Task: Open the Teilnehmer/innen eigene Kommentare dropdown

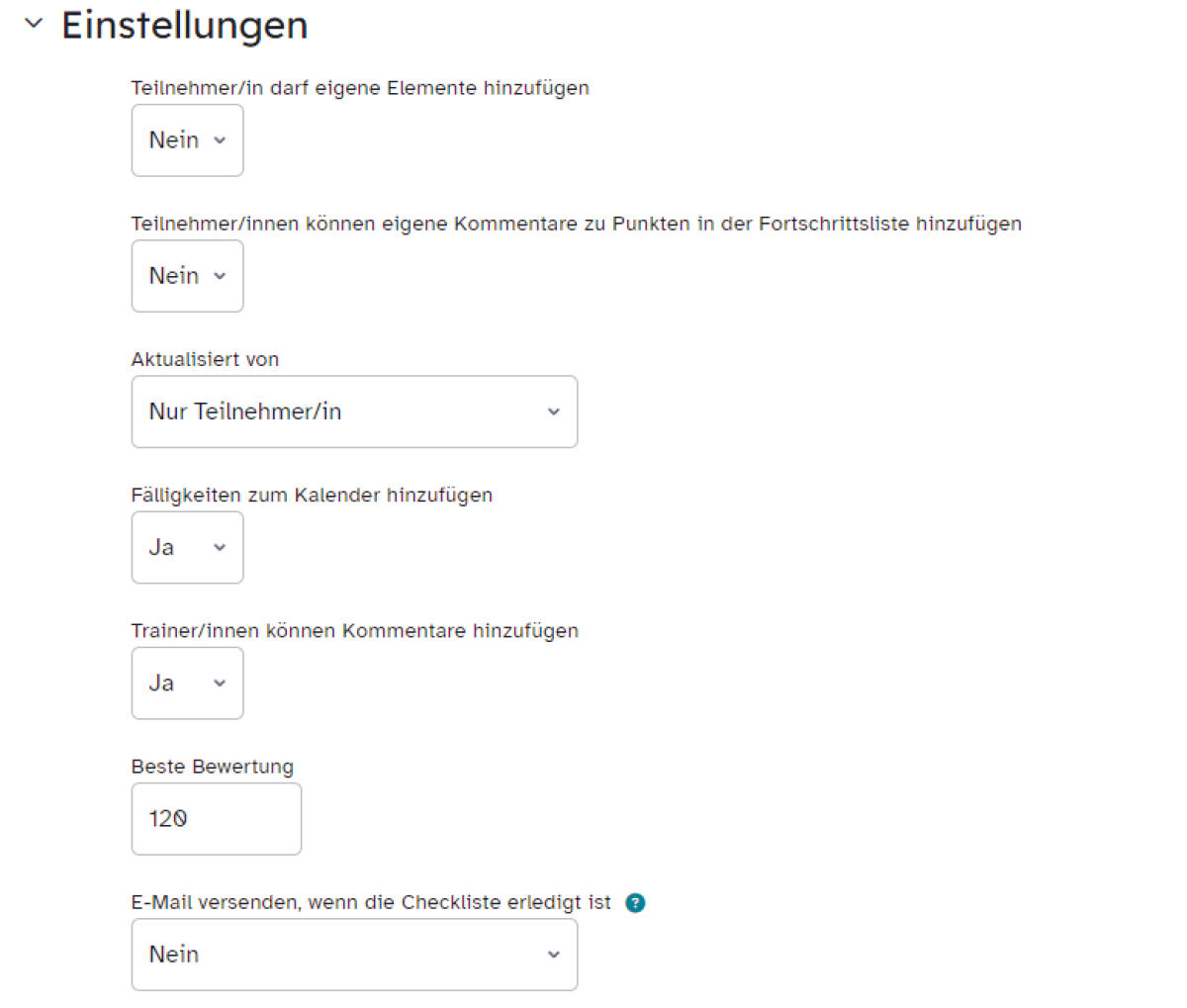Action: pos(187,276)
